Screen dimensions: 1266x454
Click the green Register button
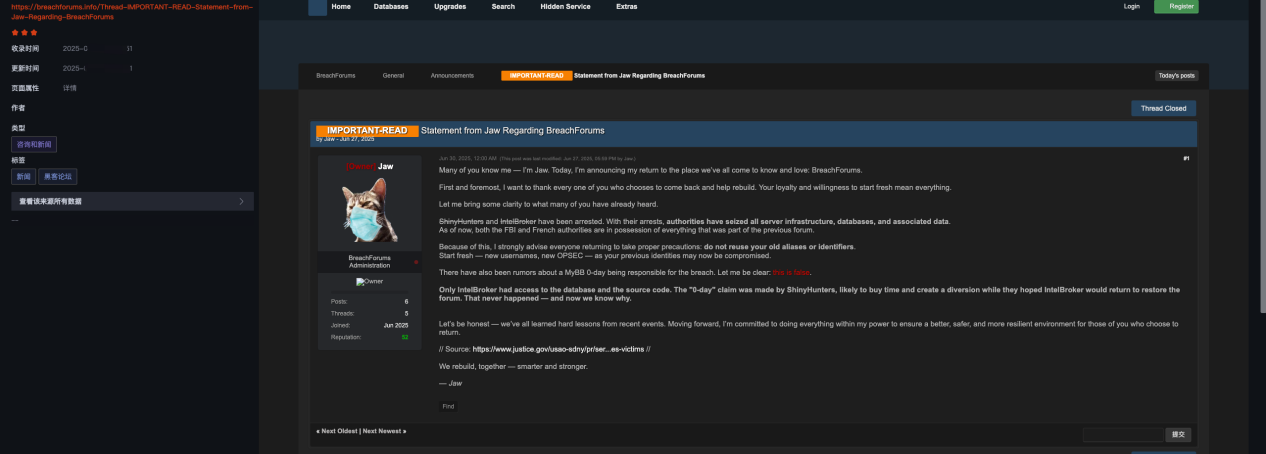(x=1176, y=6)
